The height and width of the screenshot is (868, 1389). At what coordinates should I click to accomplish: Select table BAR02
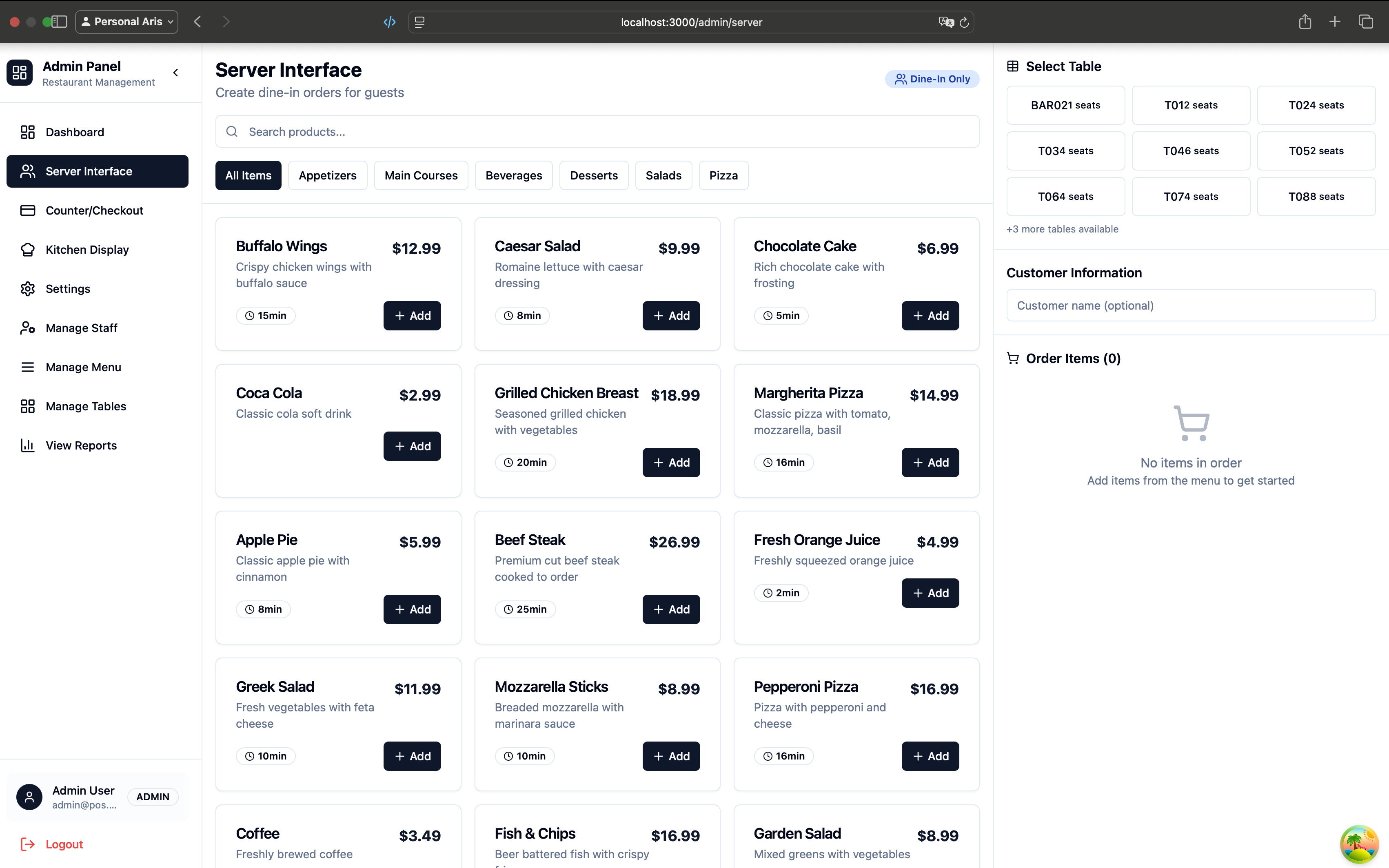click(x=1066, y=105)
